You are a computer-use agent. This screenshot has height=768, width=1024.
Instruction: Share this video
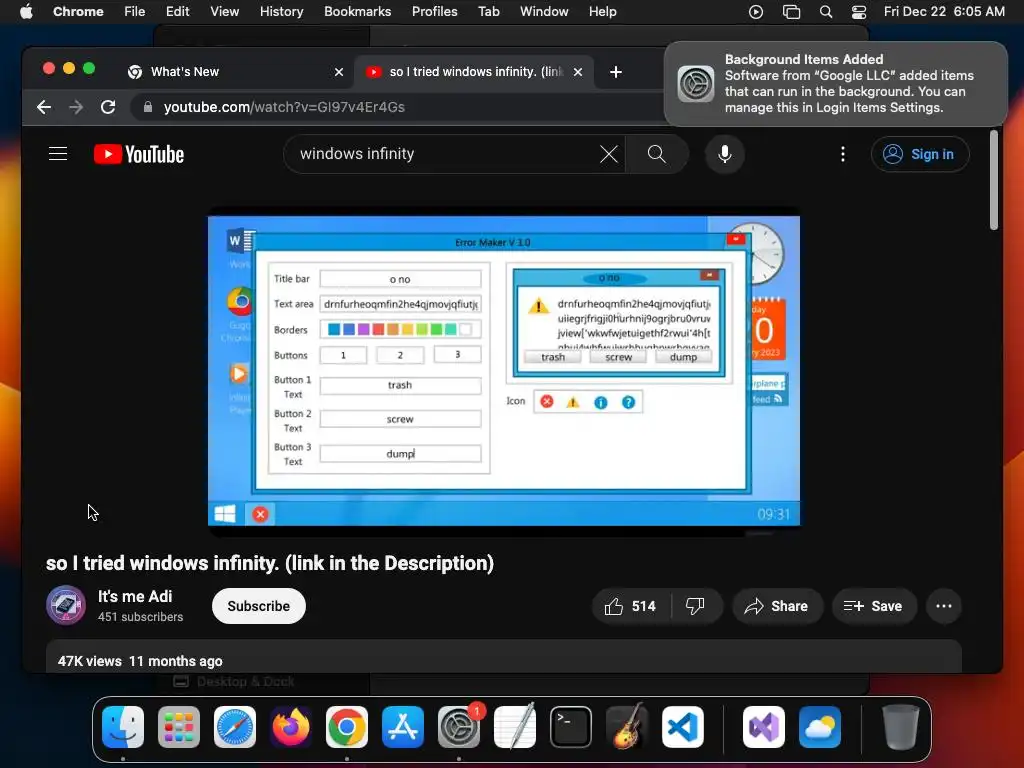(777, 607)
